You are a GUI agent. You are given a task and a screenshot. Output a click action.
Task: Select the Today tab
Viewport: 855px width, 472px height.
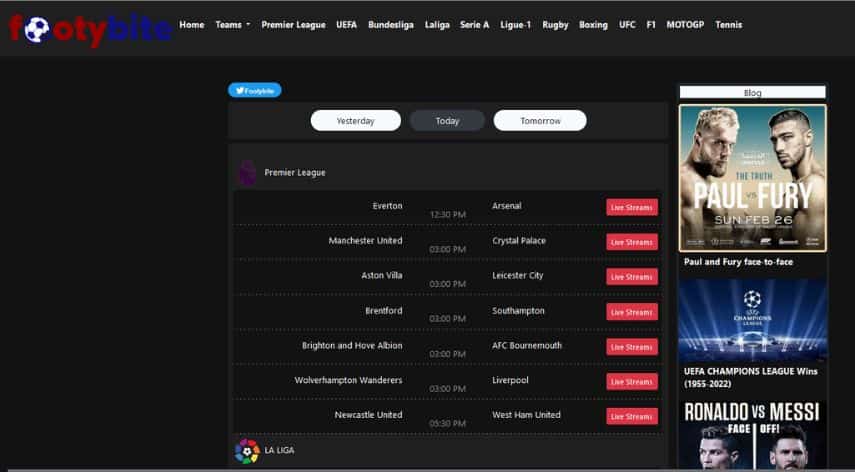[447, 120]
